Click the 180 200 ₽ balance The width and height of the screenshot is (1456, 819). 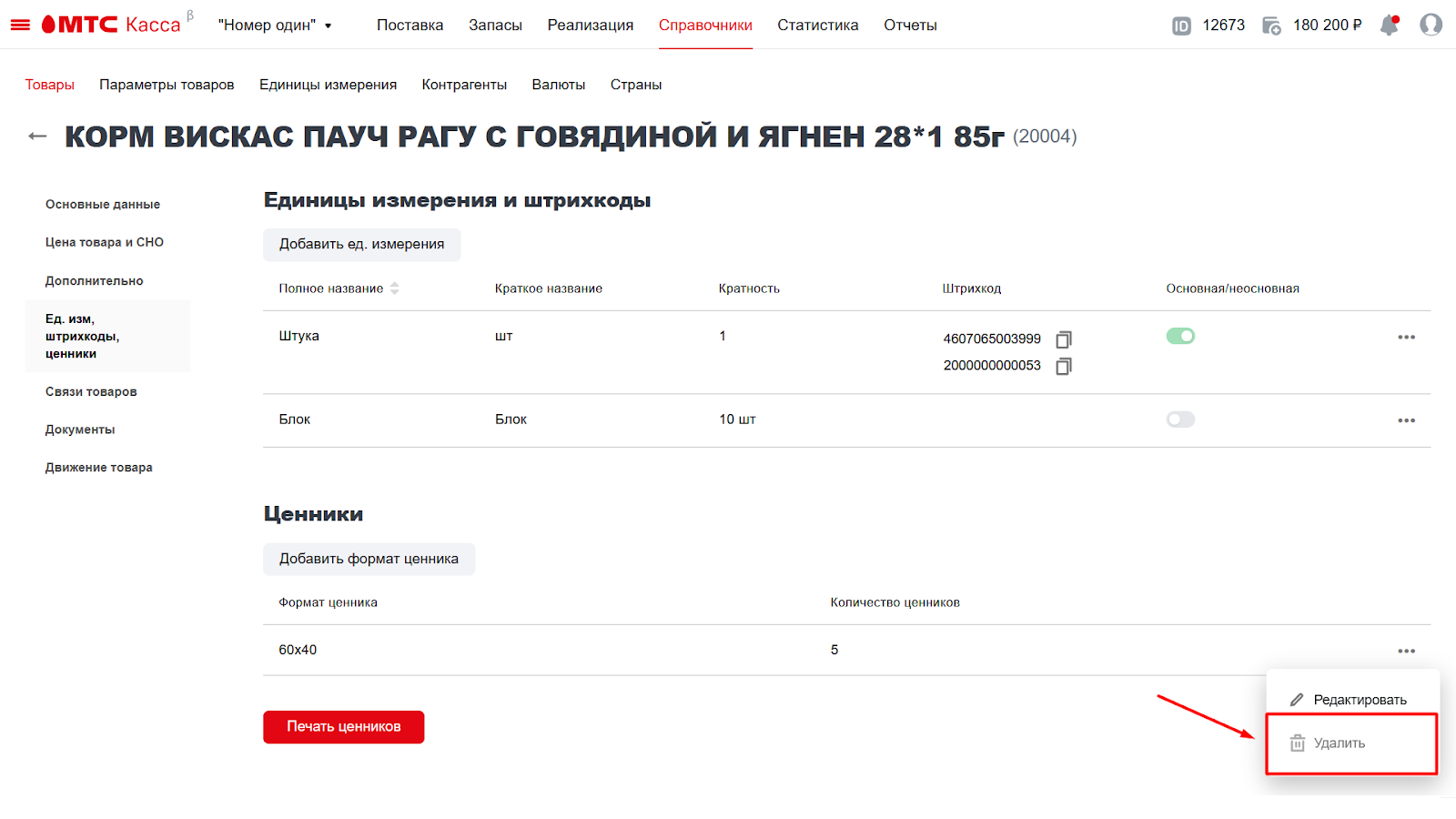tap(1328, 25)
